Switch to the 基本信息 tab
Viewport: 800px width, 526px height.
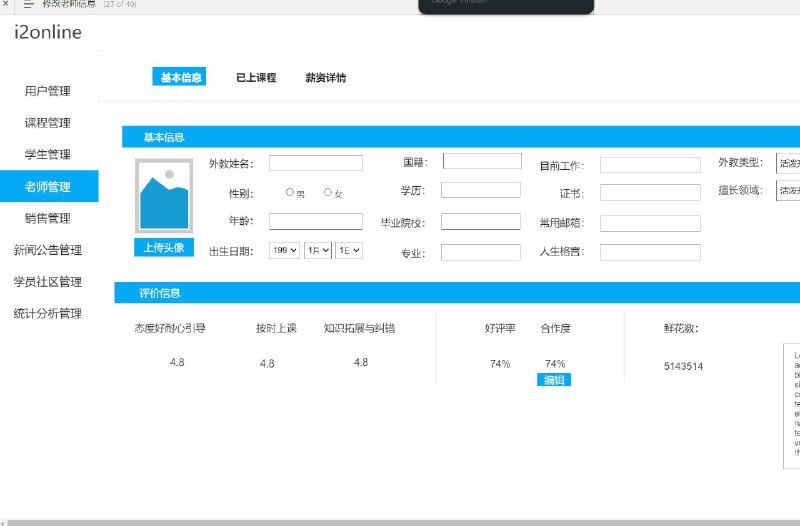179,77
